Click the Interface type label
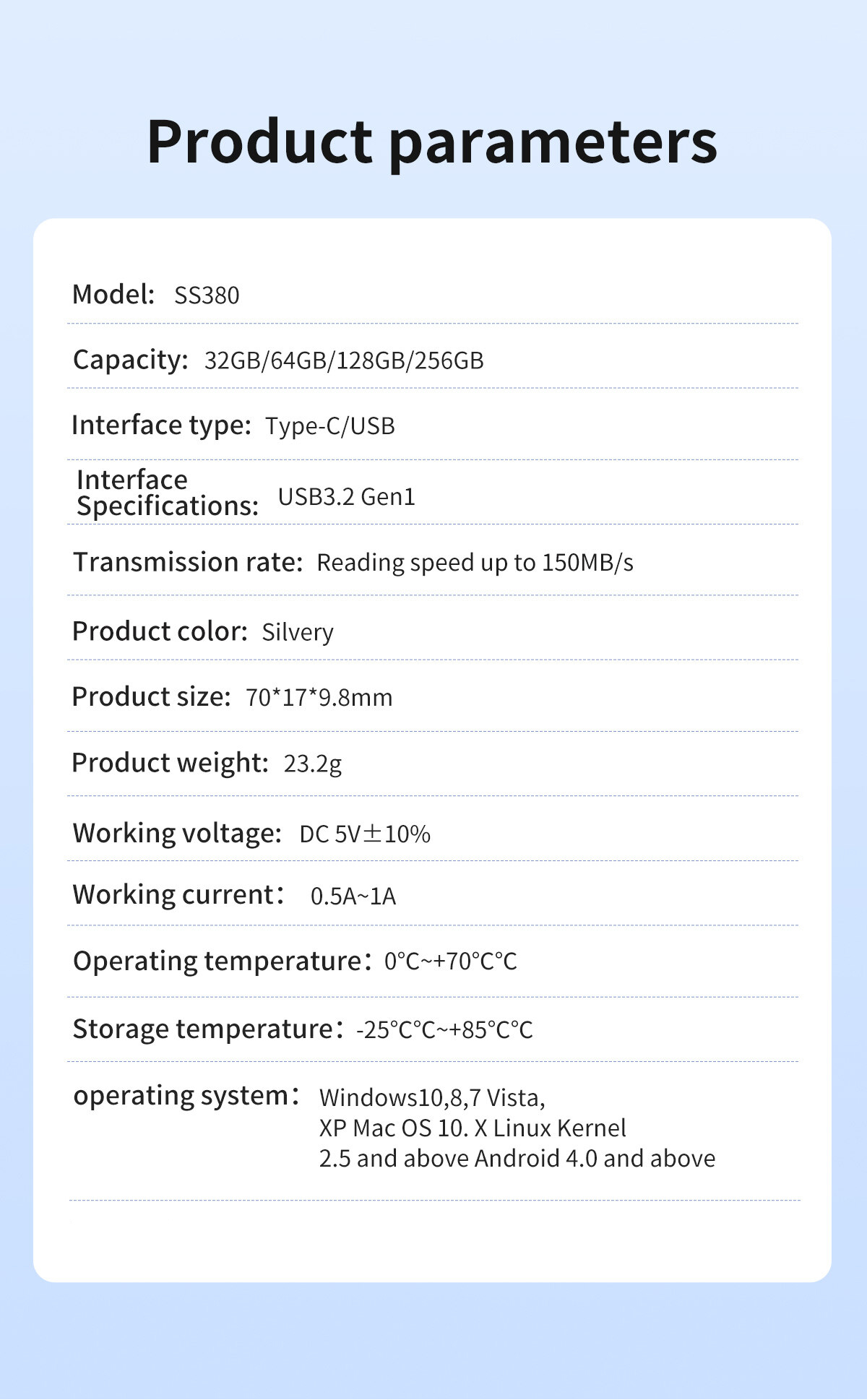This screenshot has width=867, height=1400. (x=161, y=425)
